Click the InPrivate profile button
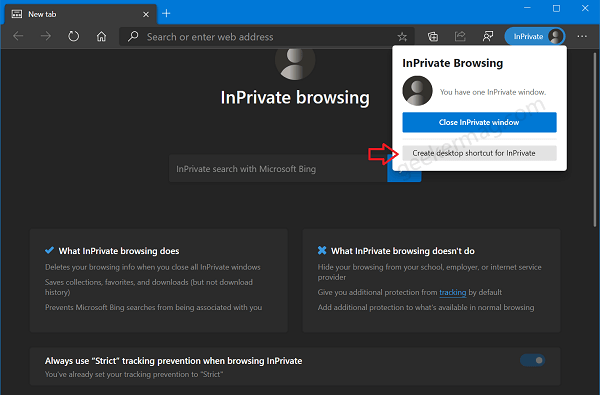This screenshot has width=600, height=395. pos(535,36)
